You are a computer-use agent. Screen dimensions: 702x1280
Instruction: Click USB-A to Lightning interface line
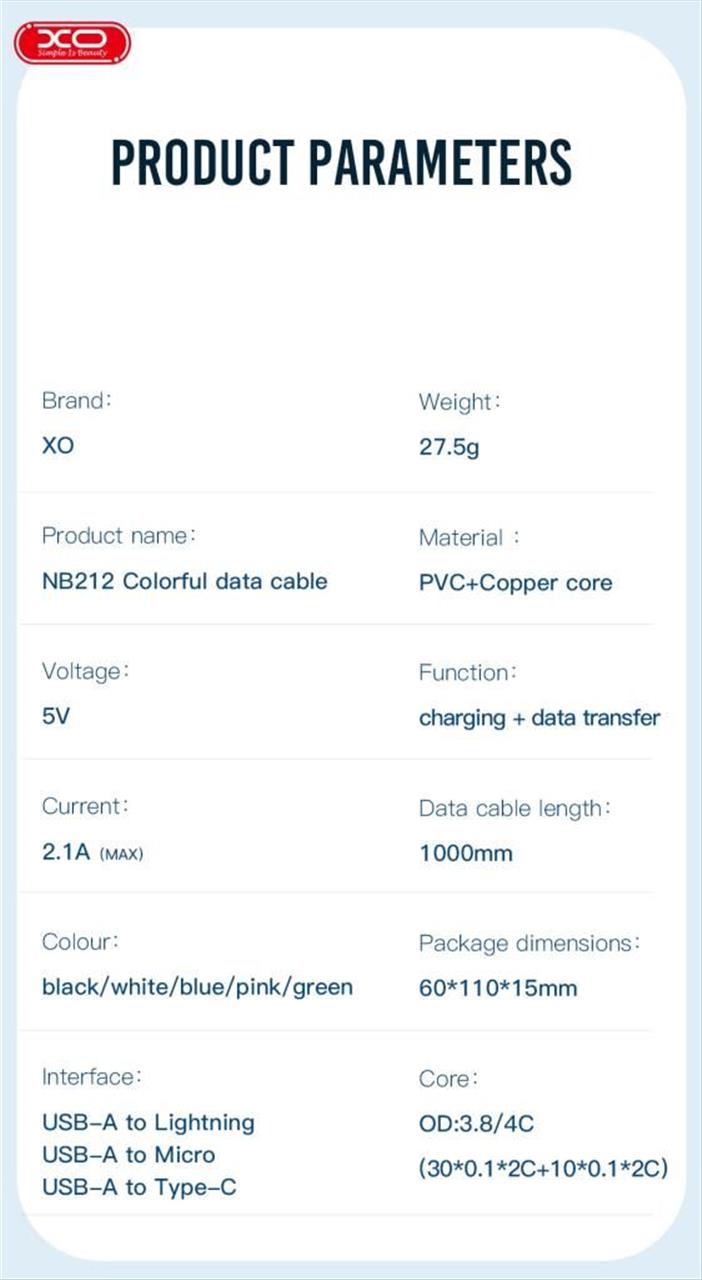coord(148,1123)
